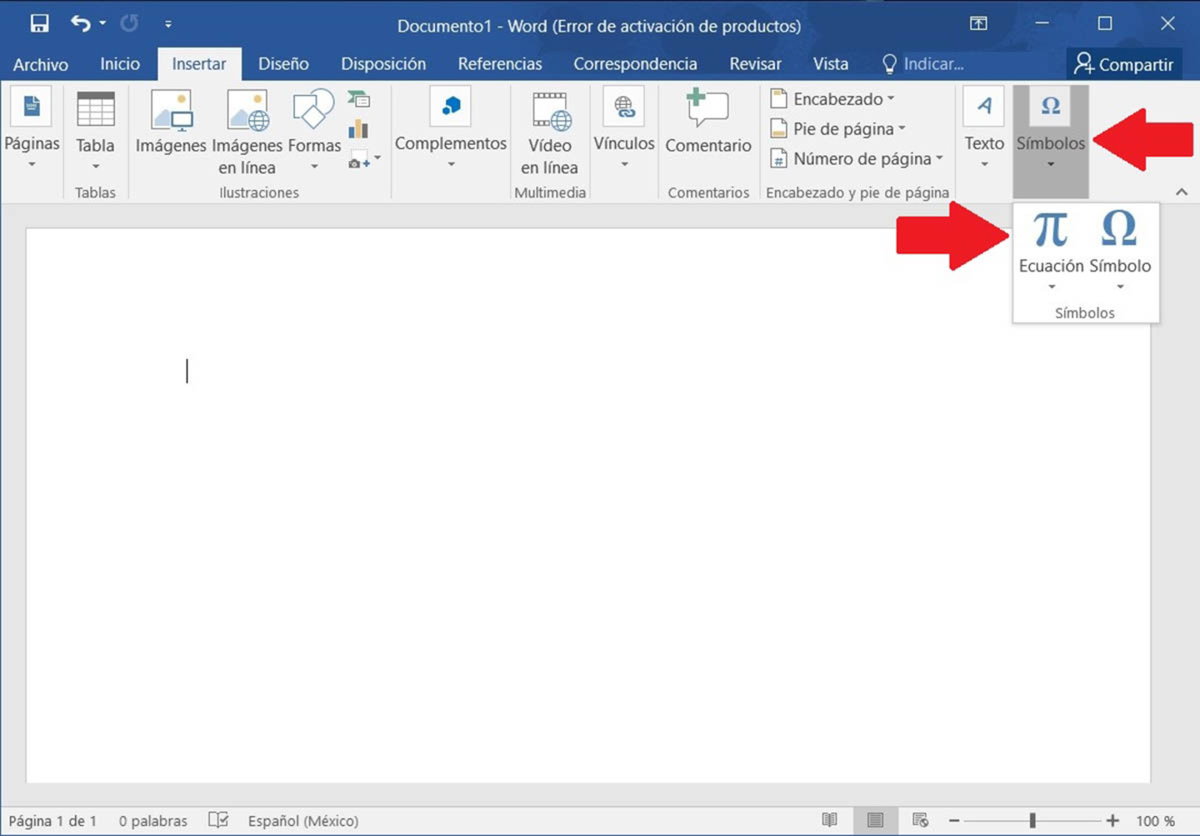Open the Formas gallery
The image size is (1200, 836).
click(314, 129)
